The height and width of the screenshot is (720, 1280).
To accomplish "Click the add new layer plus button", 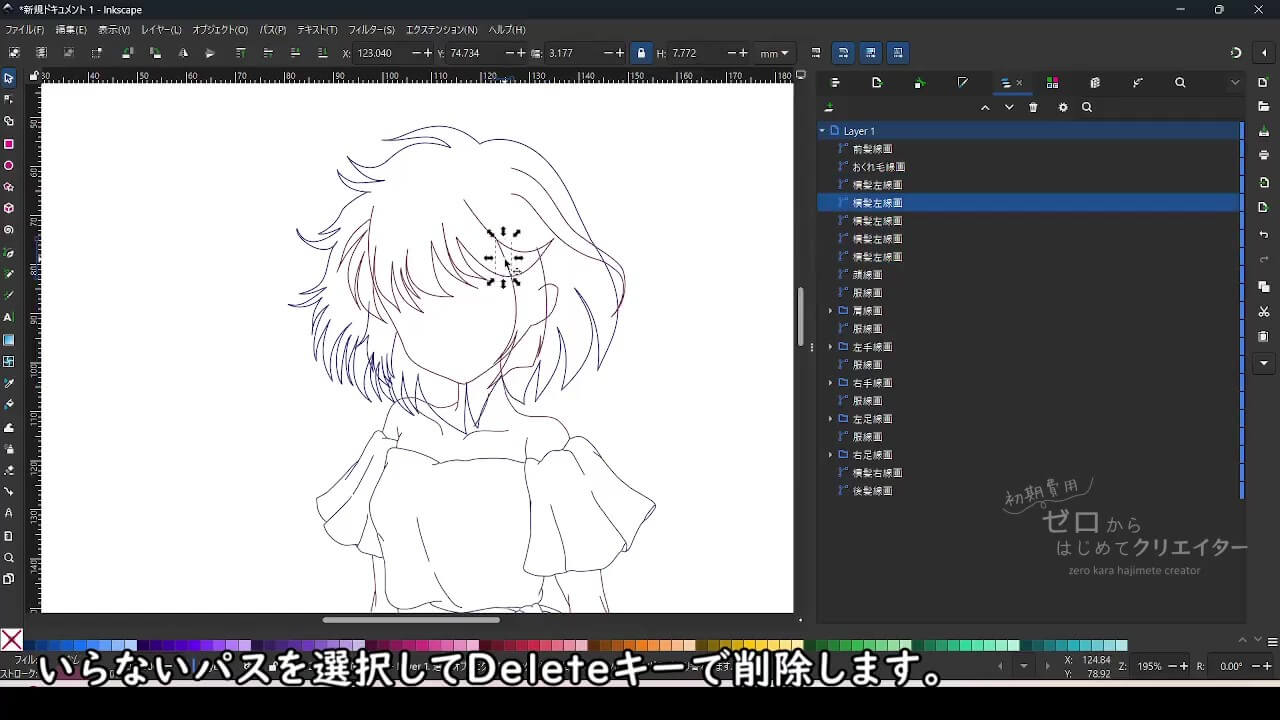I will pos(829,107).
